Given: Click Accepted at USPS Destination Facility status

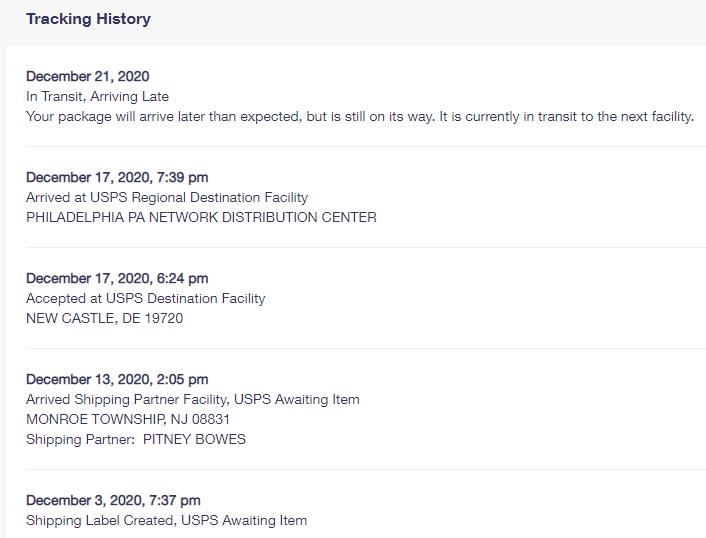Looking at the screenshot, I should pos(145,298).
